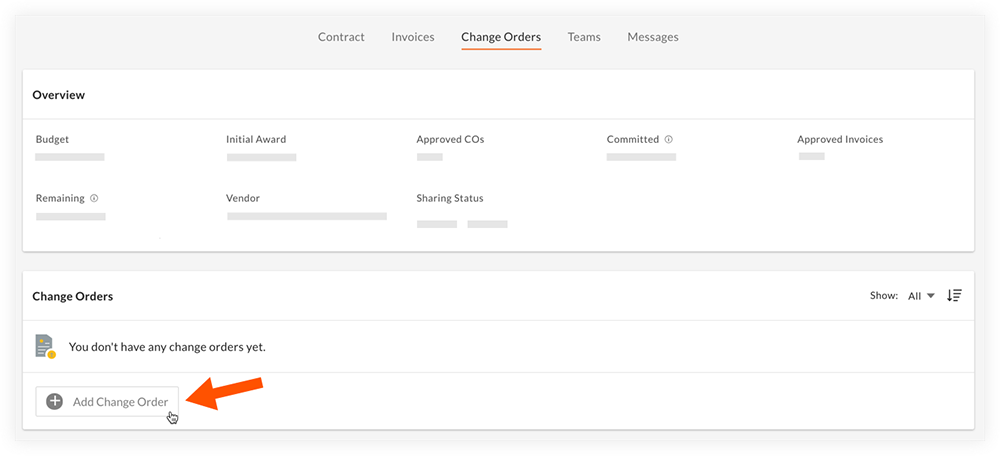
Task: Click the plus icon in Add Change Order
Action: pos(55,402)
